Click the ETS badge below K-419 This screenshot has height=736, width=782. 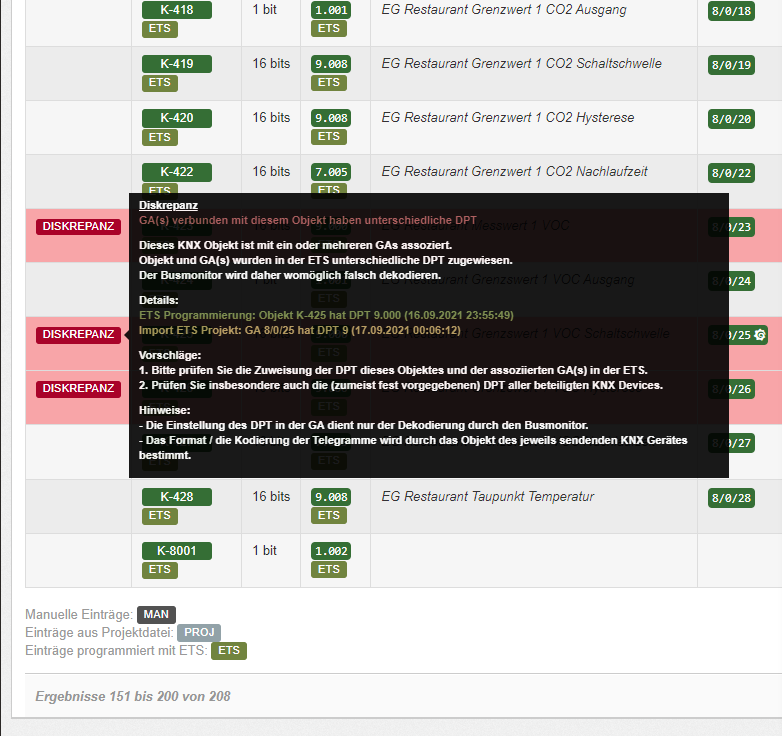tap(160, 83)
